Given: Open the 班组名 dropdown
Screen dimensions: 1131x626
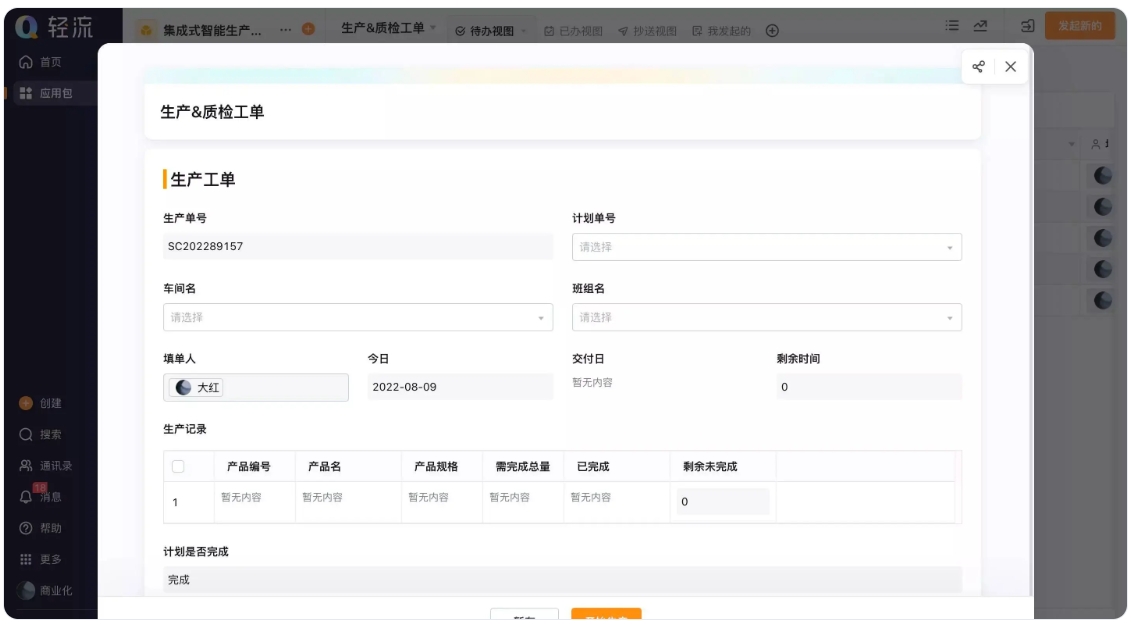Looking at the screenshot, I should [767, 317].
